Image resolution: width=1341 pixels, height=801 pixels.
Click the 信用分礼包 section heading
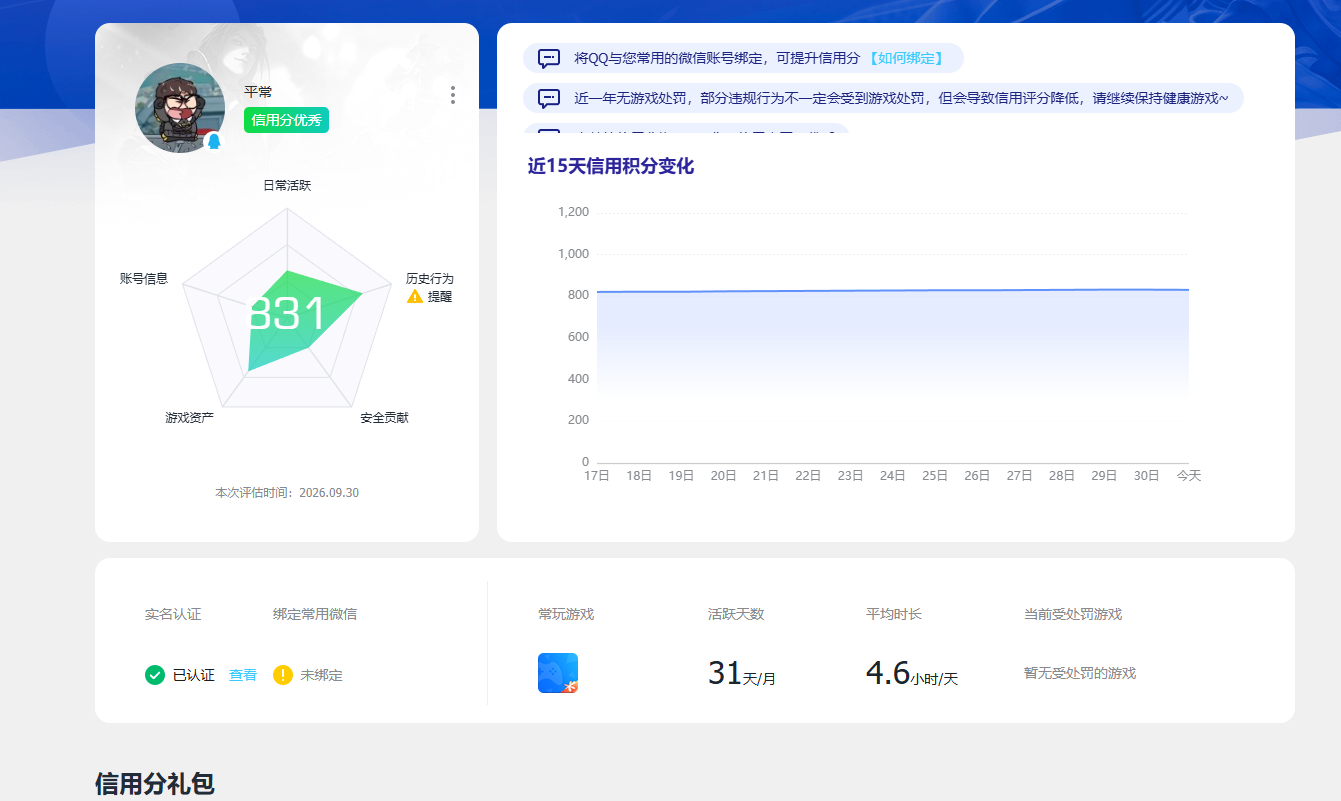155,783
